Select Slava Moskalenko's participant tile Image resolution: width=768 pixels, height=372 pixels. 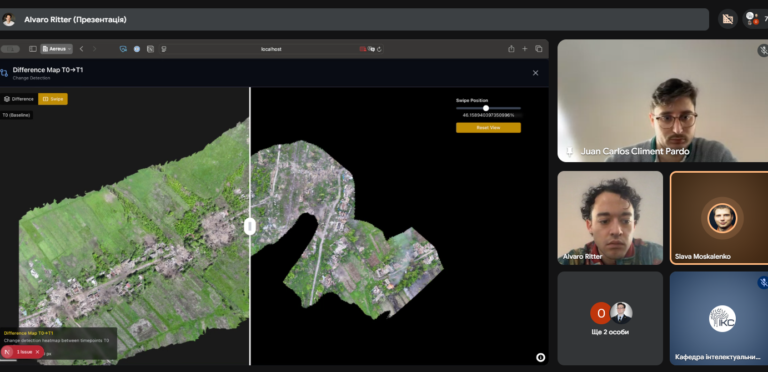click(719, 218)
